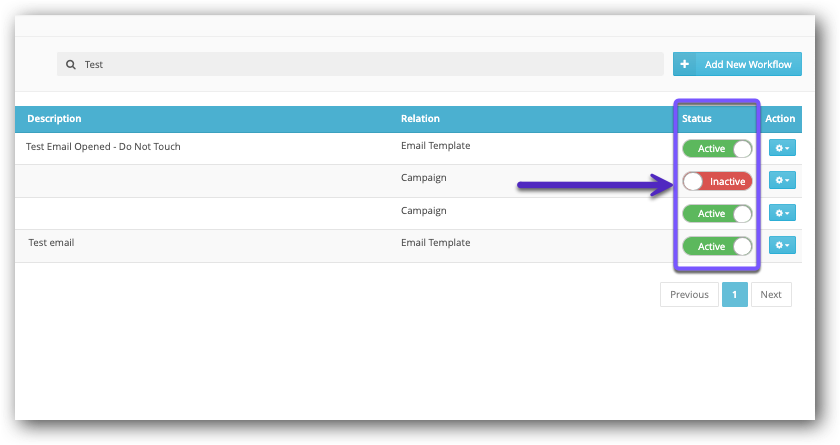The height and width of the screenshot is (445, 840).
Task: Click the Status column header
Action: 696,118
